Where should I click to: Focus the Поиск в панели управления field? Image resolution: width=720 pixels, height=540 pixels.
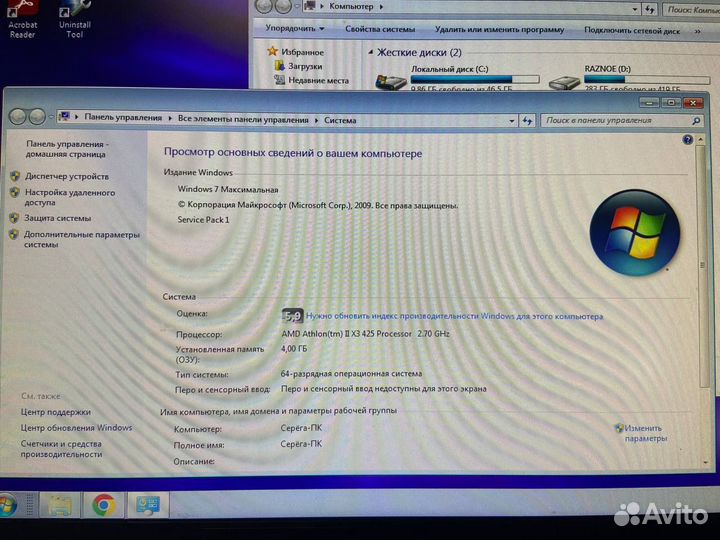click(617, 121)
